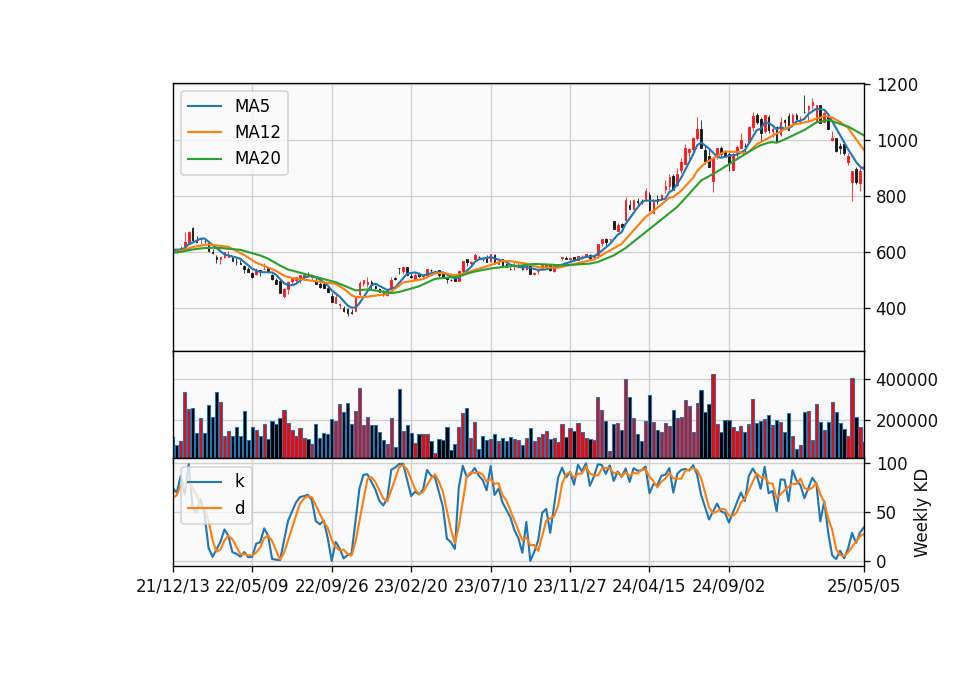Click the 24/09/02 date label
Viewport: 960px width, 690px height.
(729, 586)
